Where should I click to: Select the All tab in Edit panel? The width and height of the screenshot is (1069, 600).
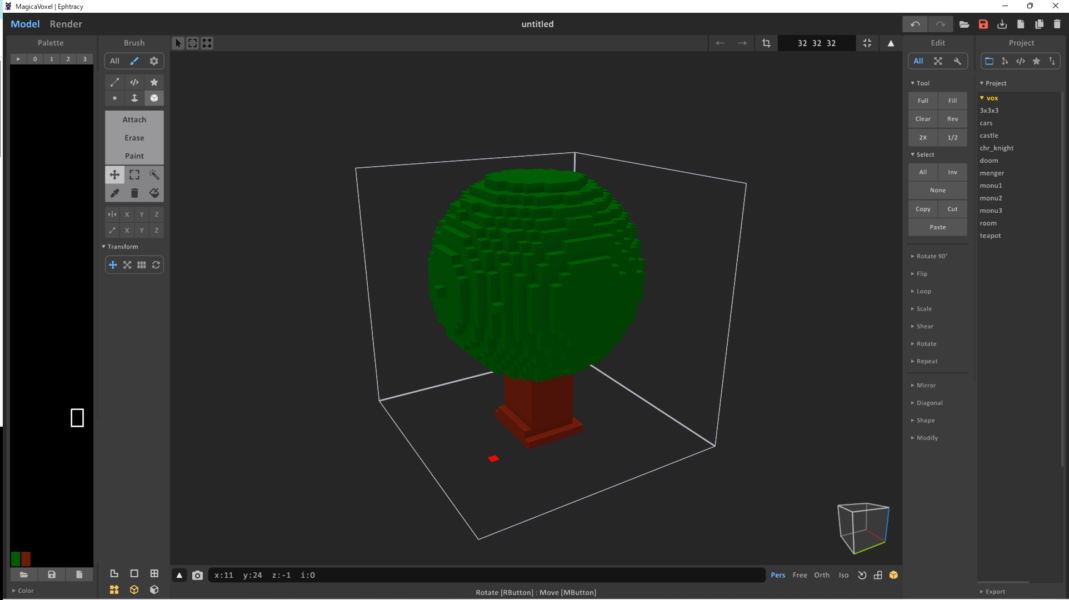click(918, 61)
